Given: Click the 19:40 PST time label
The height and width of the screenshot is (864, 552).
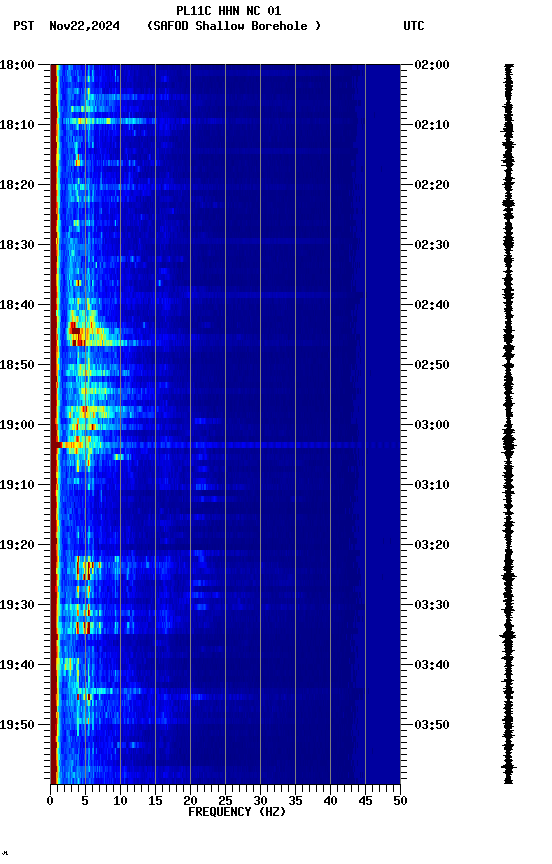Looking at the screenshot, I should pos(17,665).
